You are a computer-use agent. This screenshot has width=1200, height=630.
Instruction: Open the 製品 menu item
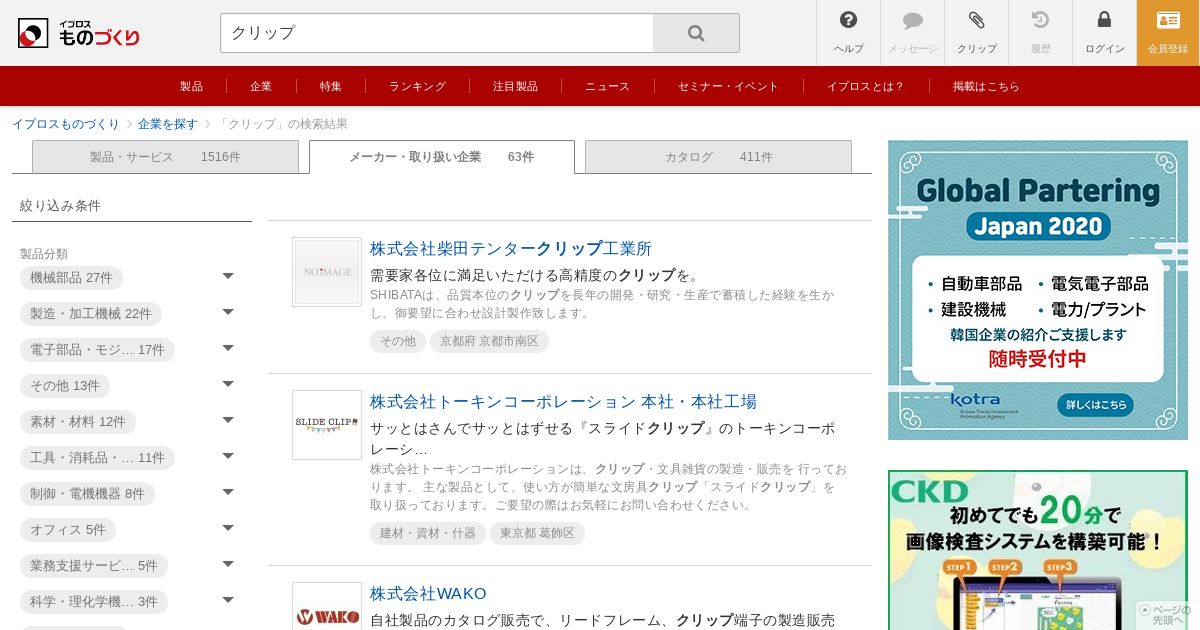click(x=191, y=86)
